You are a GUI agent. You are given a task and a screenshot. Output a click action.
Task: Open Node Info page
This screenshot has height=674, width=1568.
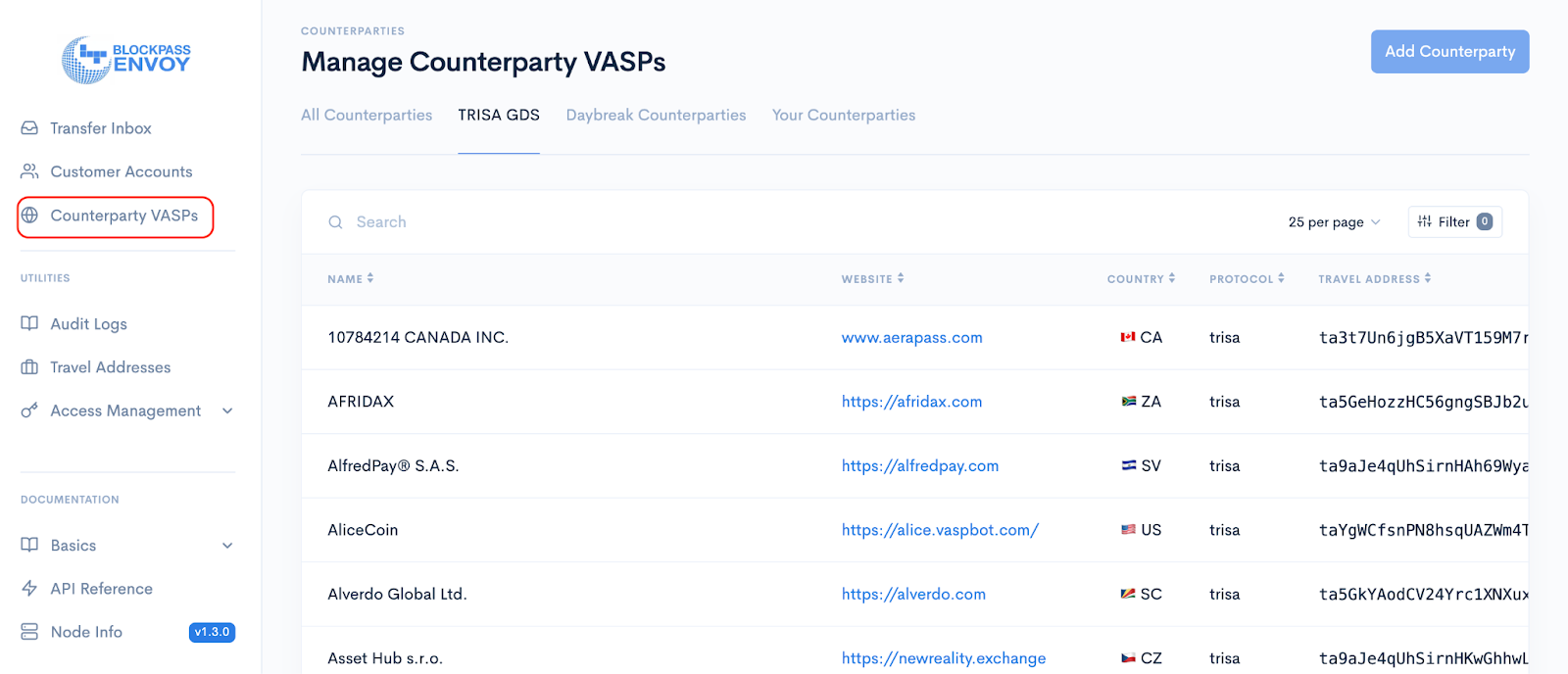pyautogui.click(x=86, y=632)
